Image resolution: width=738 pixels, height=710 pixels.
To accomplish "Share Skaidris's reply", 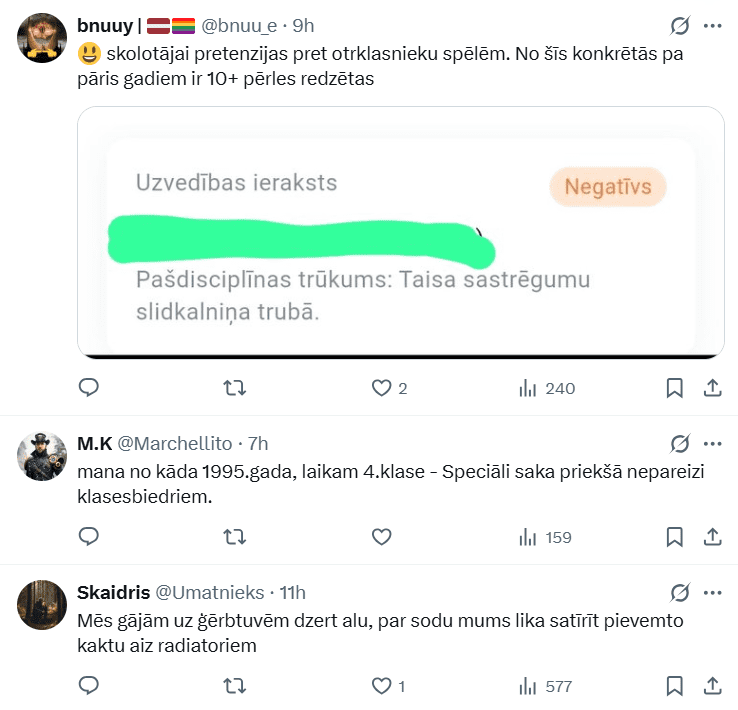I will coord(713,686).
